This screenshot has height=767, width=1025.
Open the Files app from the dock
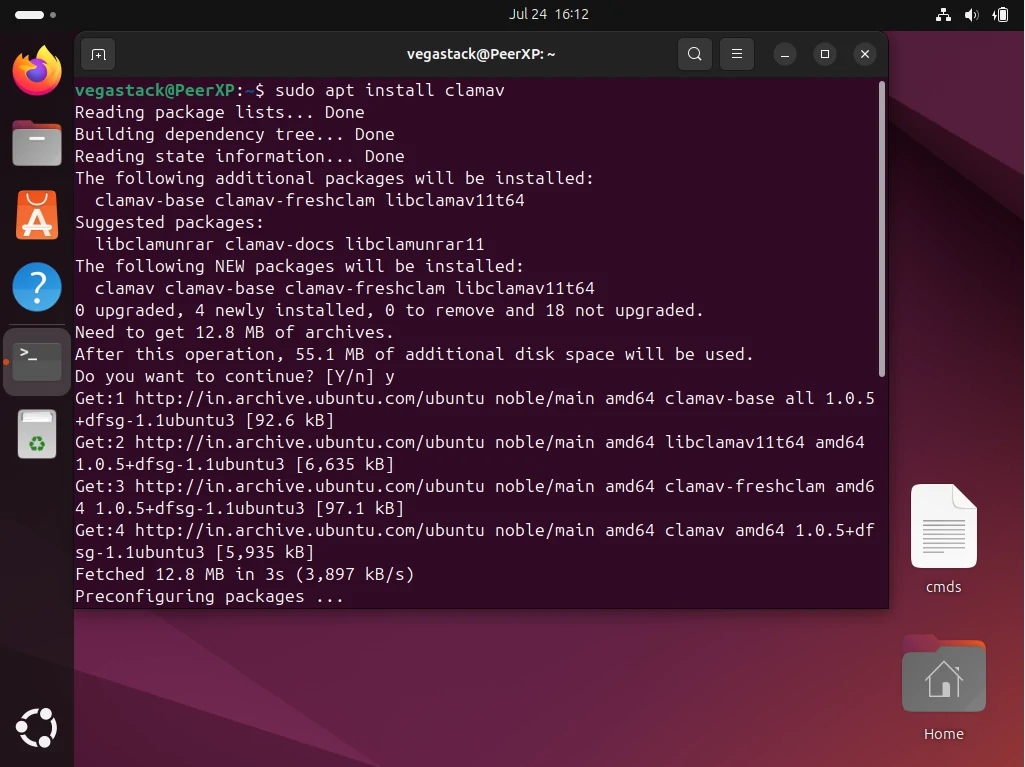tap(36, 143)
